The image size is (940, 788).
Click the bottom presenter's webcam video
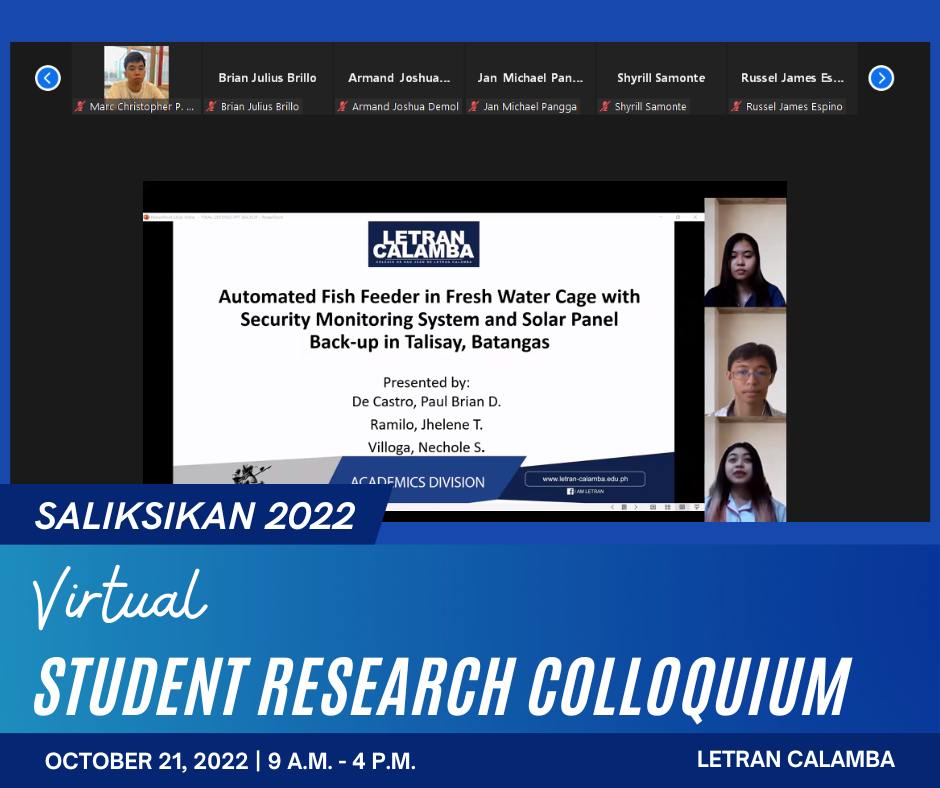[x=745, y=472]
